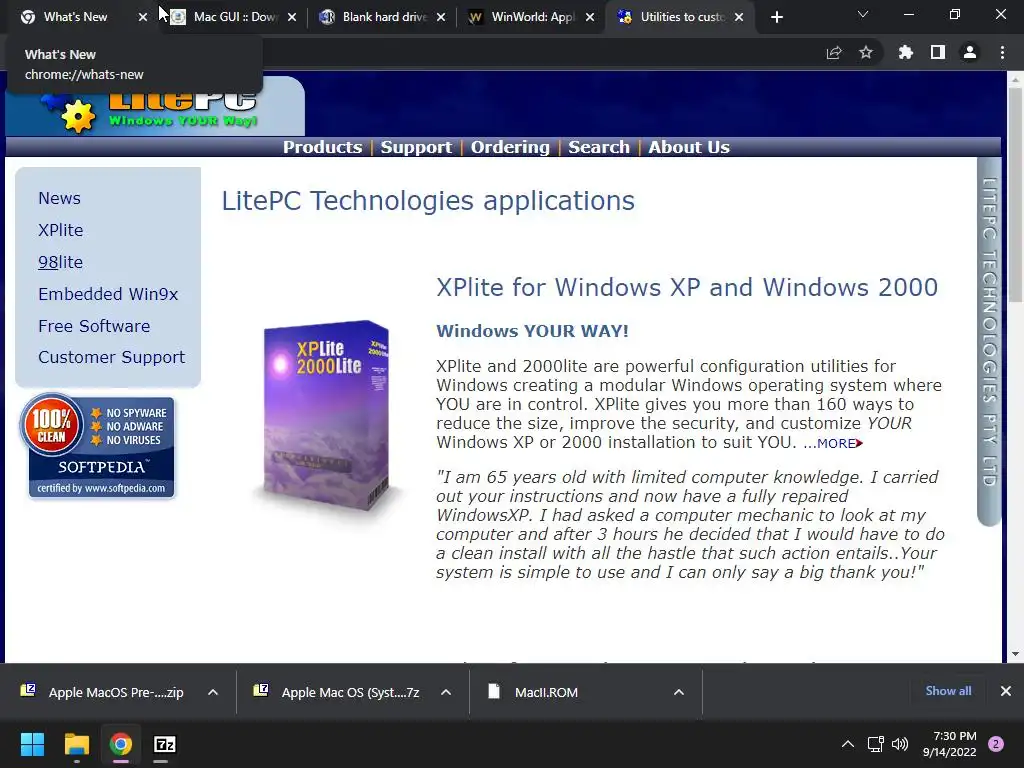
Task: Close the downloads bar
Action: [x=1006, y=691]
